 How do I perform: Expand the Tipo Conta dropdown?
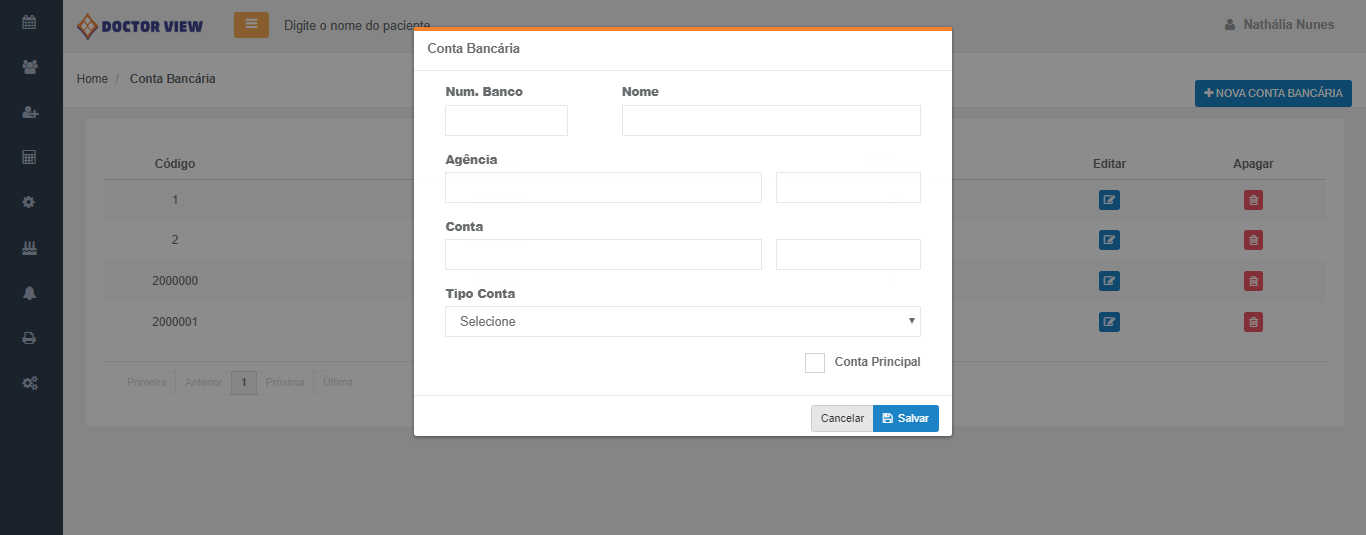[682, 322]
